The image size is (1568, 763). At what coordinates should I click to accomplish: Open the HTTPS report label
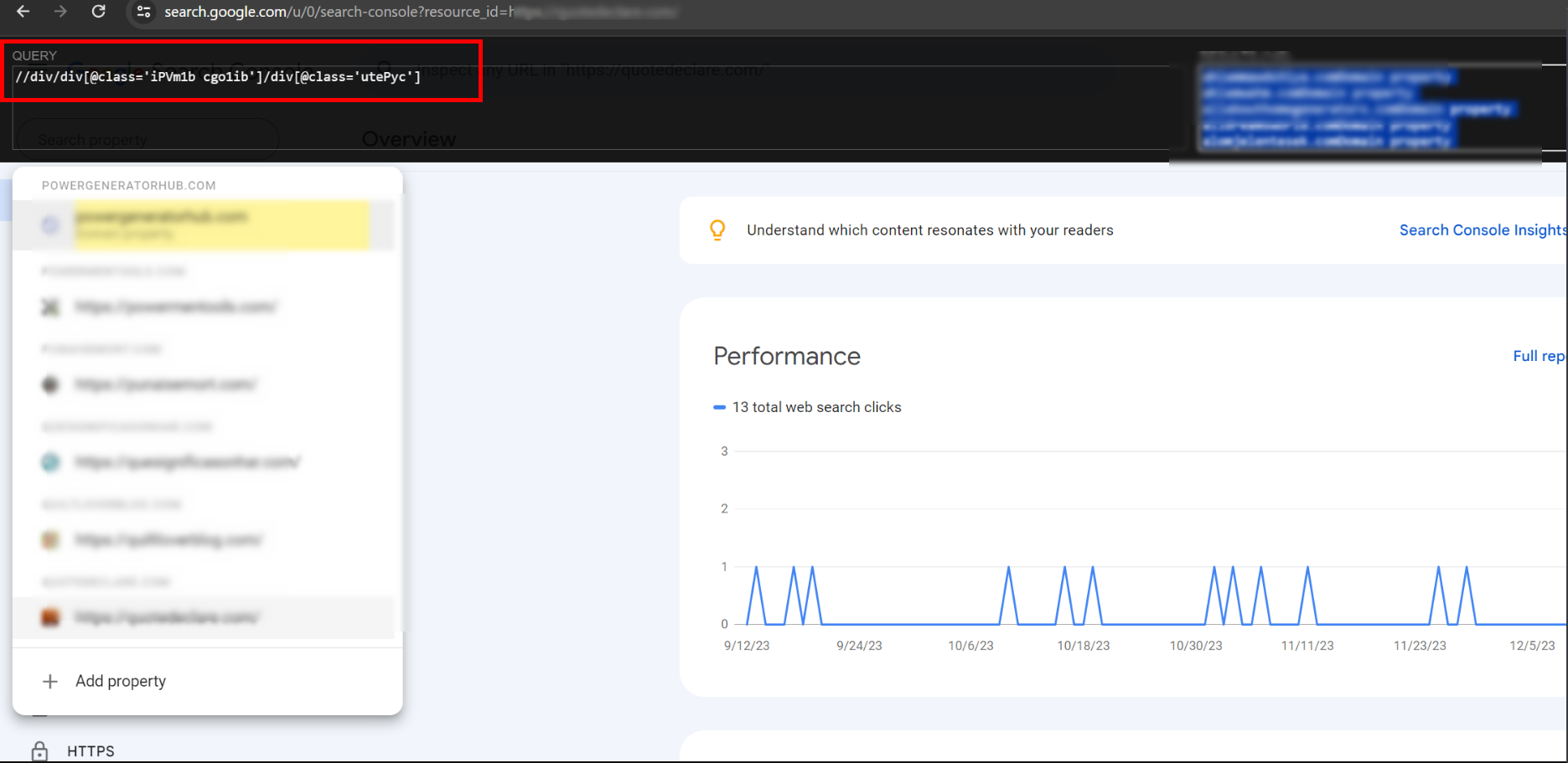(91, 751)
